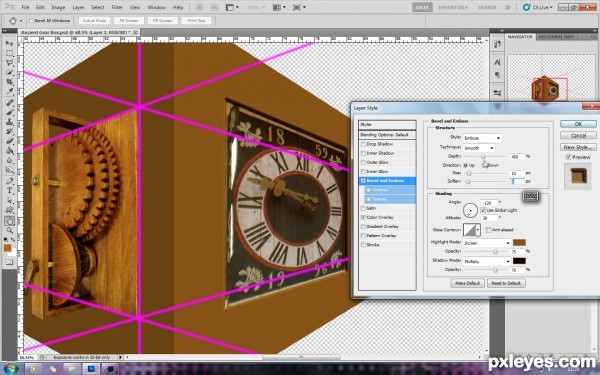Image resolution: width=600 pixels, height=375 pixels.
Task: Enable the Anti-aliased checkbox
Action: point(489,230)
